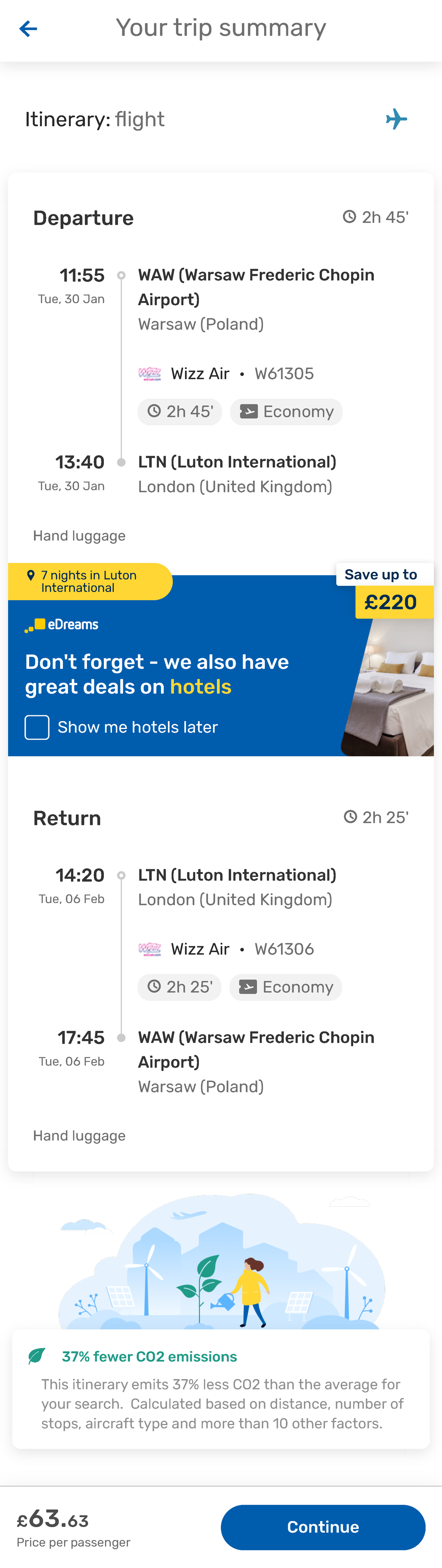Open the Hand luggage details under departure
The height and width of the screenshot is (1568, 442).
point(78,536)
